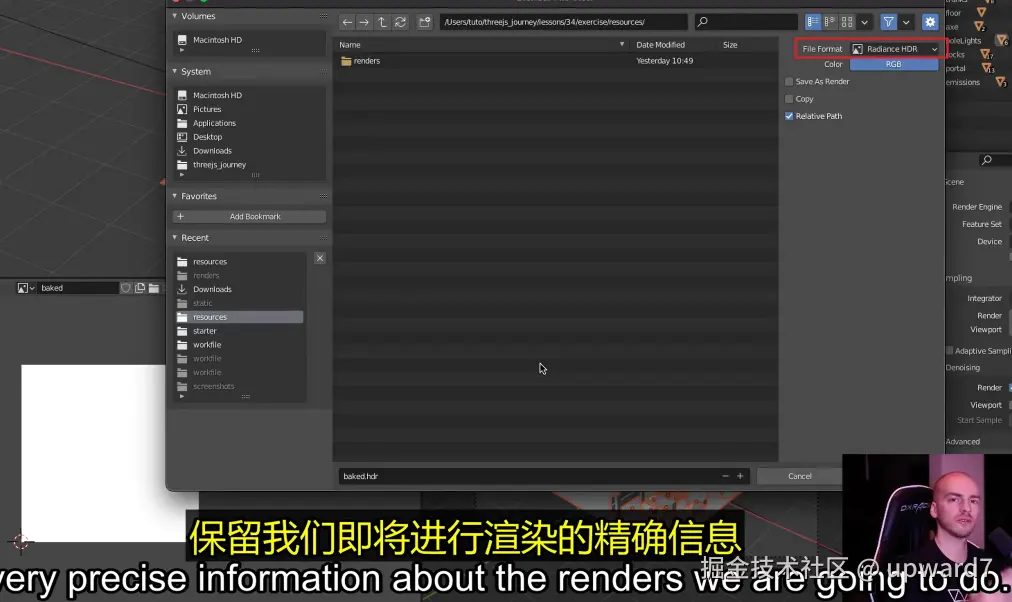Click the Properties panel search magnifier
Image resolution: width=1012 pixels, height=602 pixels.
click(x=986, y=160)
